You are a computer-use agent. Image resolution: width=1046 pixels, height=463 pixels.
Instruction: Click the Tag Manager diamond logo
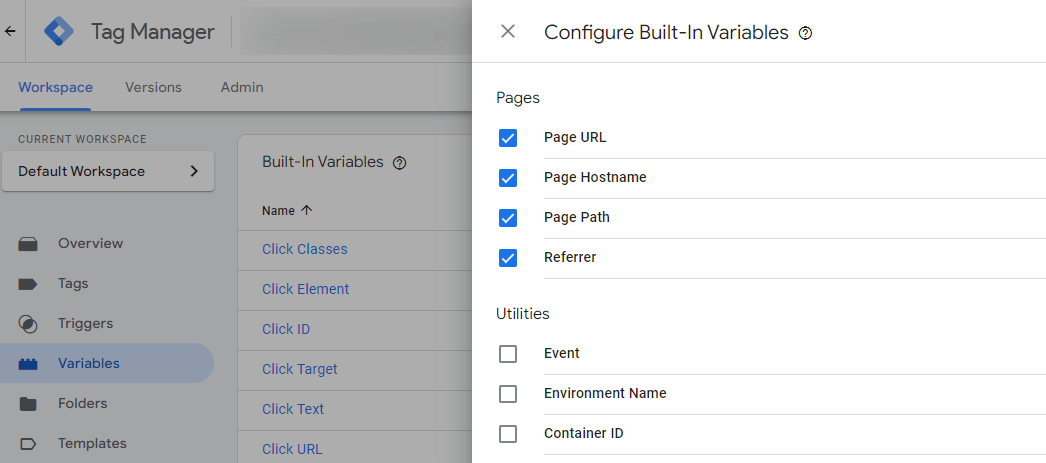[60, 32]
